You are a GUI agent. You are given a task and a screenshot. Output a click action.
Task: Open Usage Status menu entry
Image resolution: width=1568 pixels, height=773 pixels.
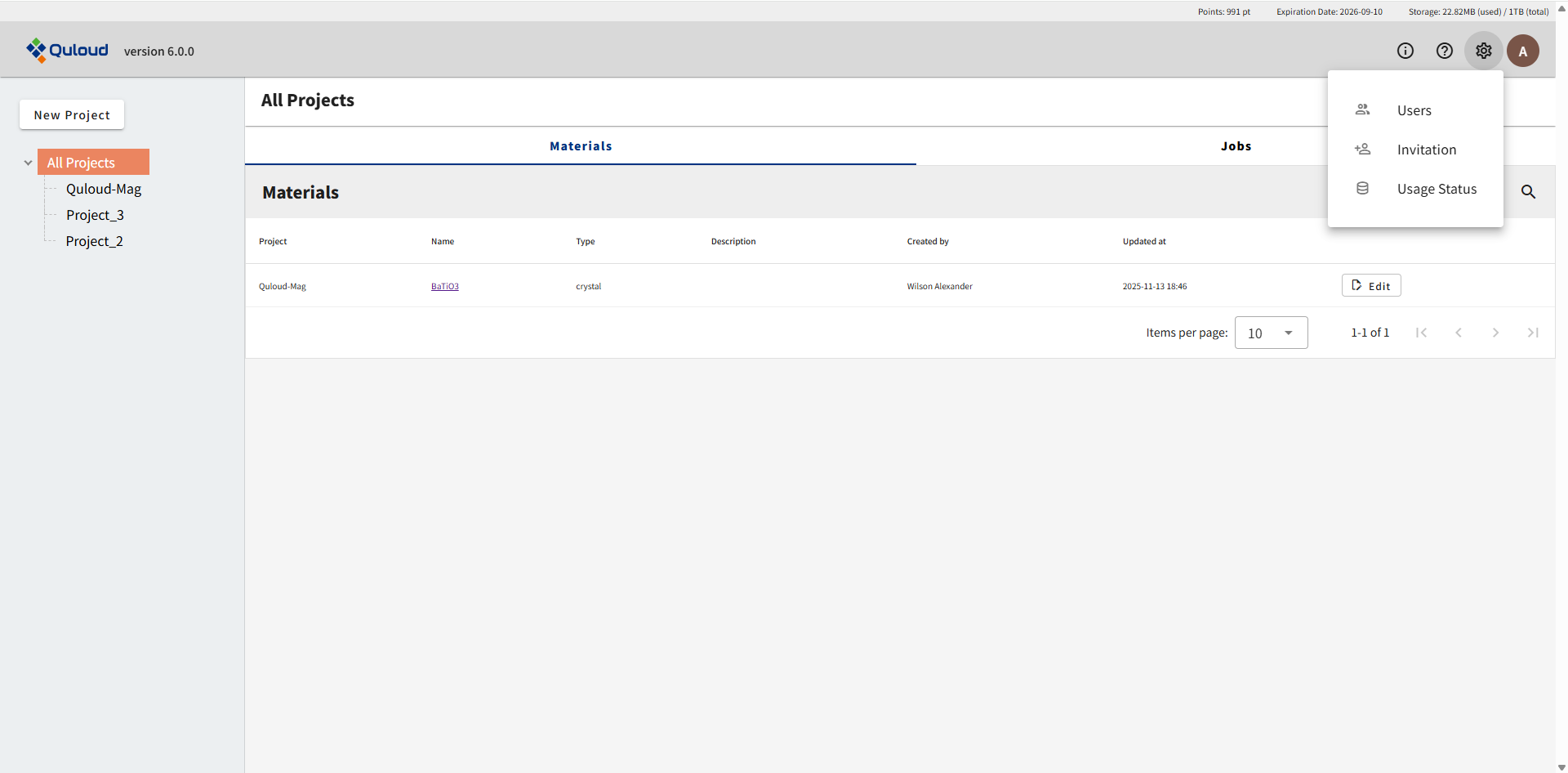click(1436, 189)
